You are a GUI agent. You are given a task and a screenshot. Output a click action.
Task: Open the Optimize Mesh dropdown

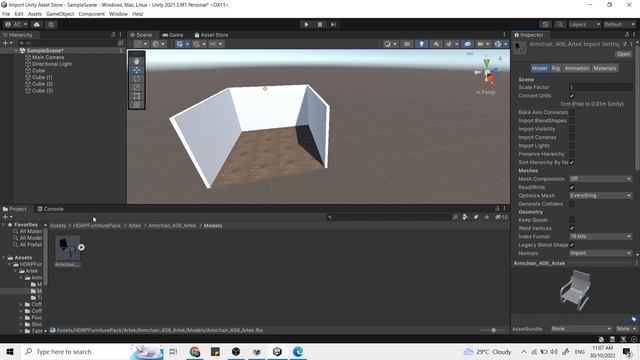(x=601, y=196)
